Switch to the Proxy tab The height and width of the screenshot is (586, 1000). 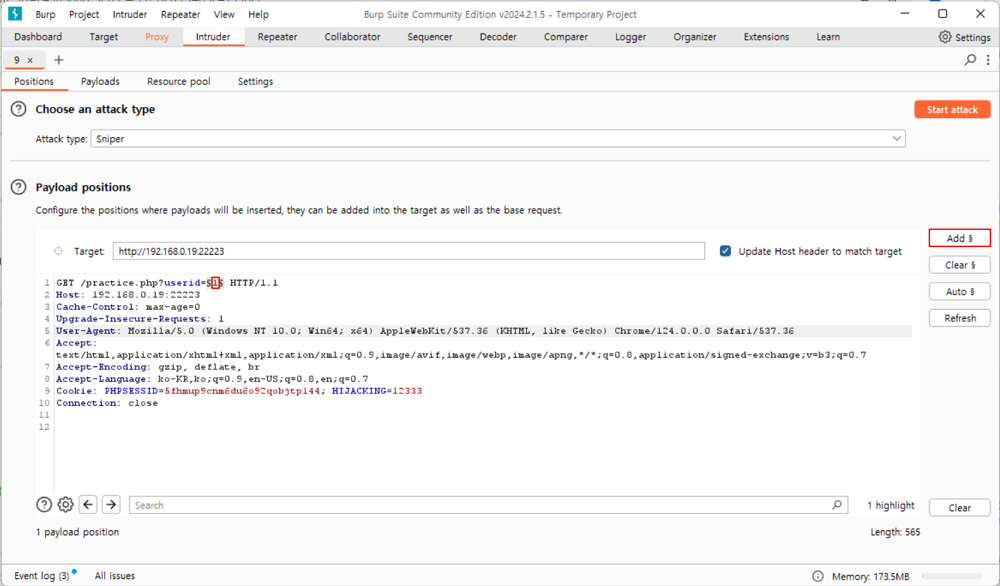pyautogui.click(x=156, y=37)
